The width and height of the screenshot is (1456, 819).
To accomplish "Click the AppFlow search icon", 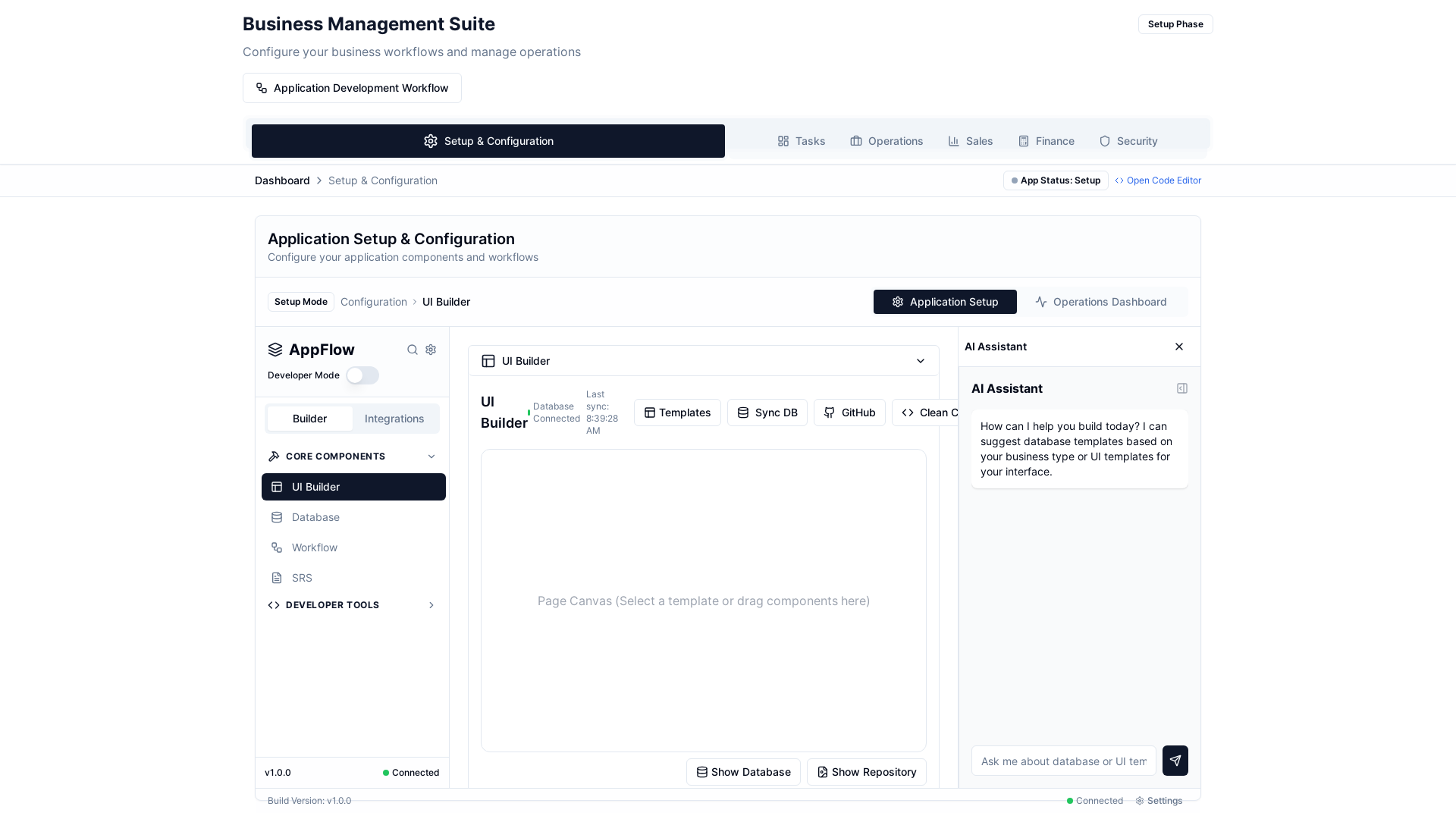I will [x=413, y=350].
